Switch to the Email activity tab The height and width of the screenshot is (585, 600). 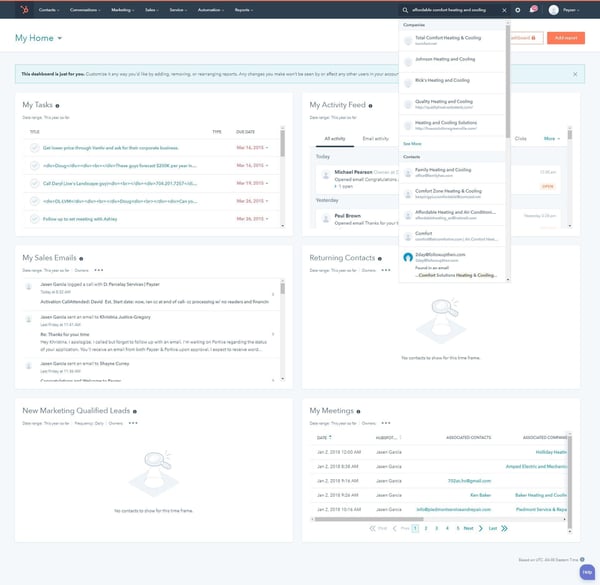pos(375,139)
